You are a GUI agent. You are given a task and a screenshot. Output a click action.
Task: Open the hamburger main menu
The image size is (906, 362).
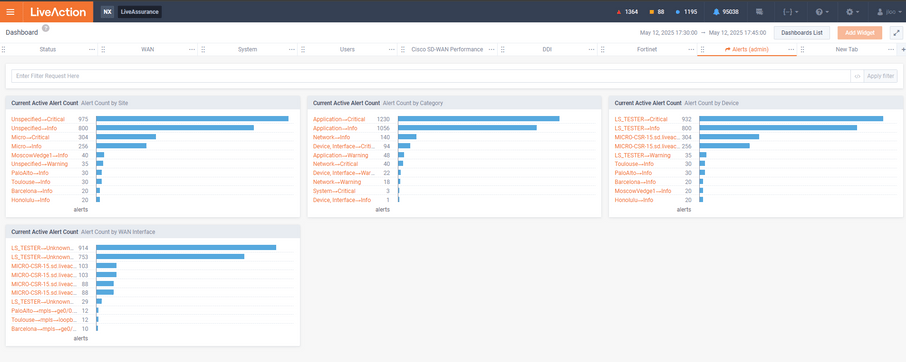click(10, 12)
